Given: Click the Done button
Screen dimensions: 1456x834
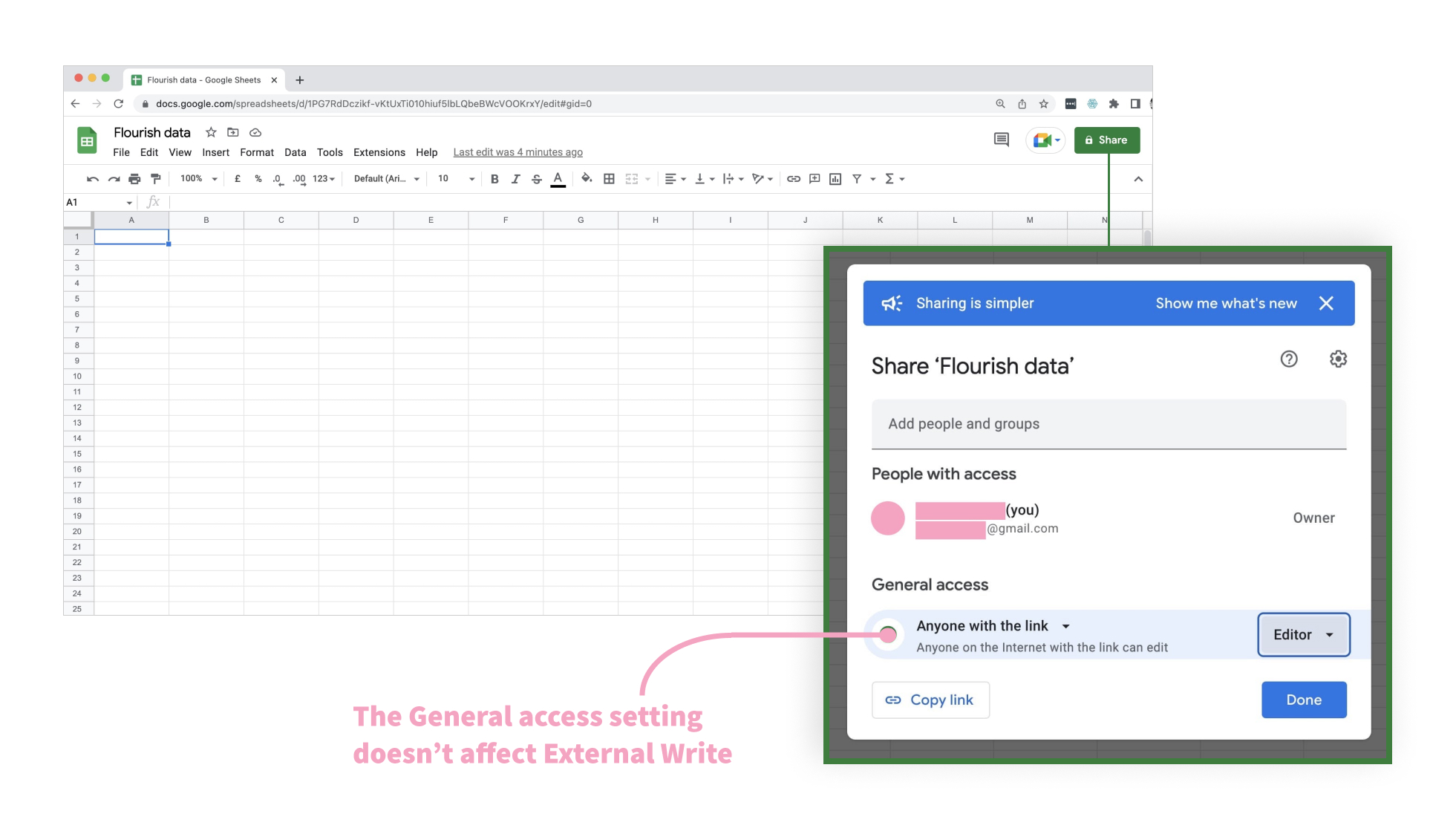Looking at the screenshot, I should coord(1304,700).
